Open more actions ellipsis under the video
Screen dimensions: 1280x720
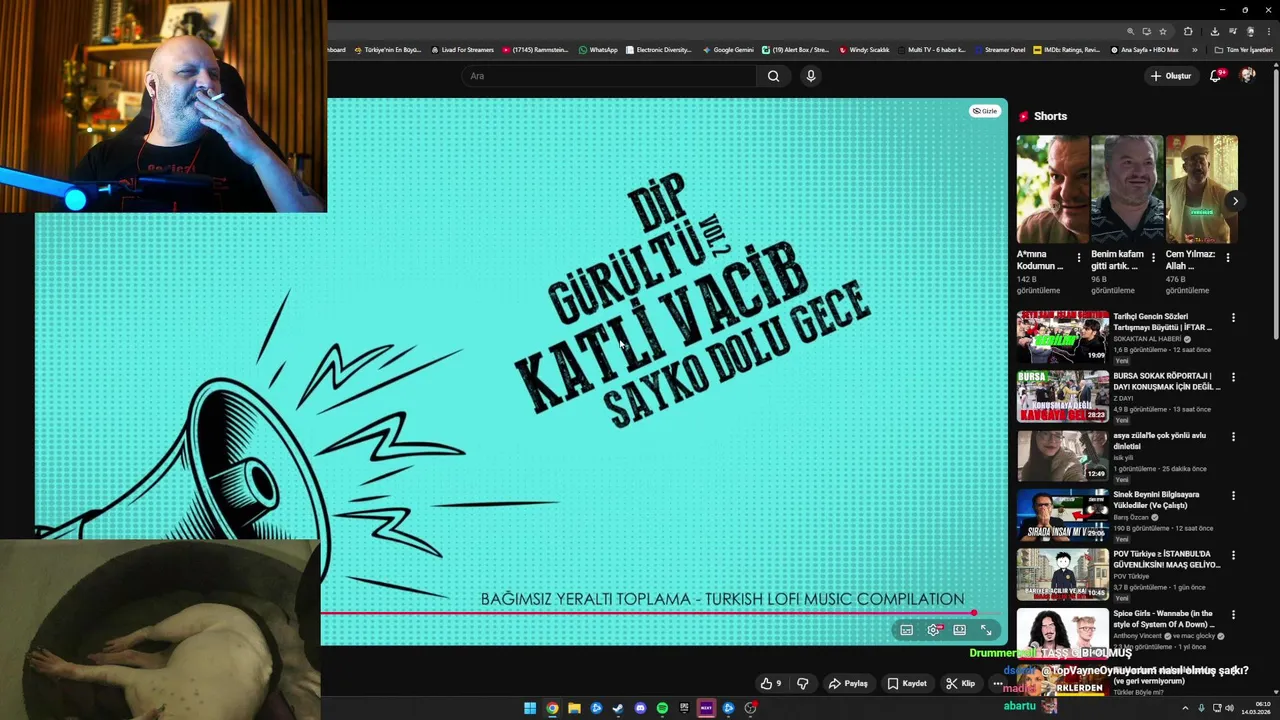[x=997, y=684]
